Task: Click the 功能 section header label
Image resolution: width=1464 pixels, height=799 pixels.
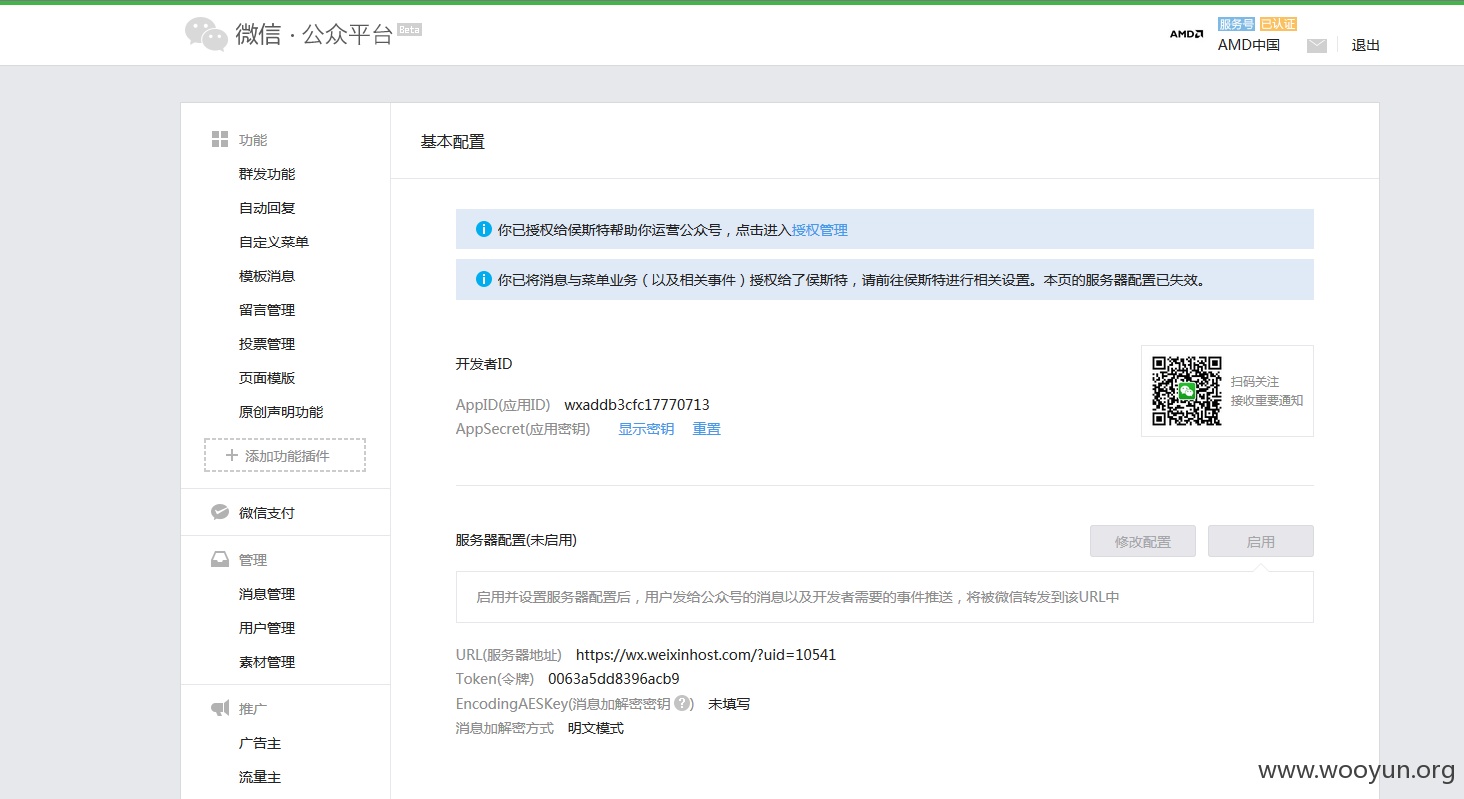Action: coord(253,140)
